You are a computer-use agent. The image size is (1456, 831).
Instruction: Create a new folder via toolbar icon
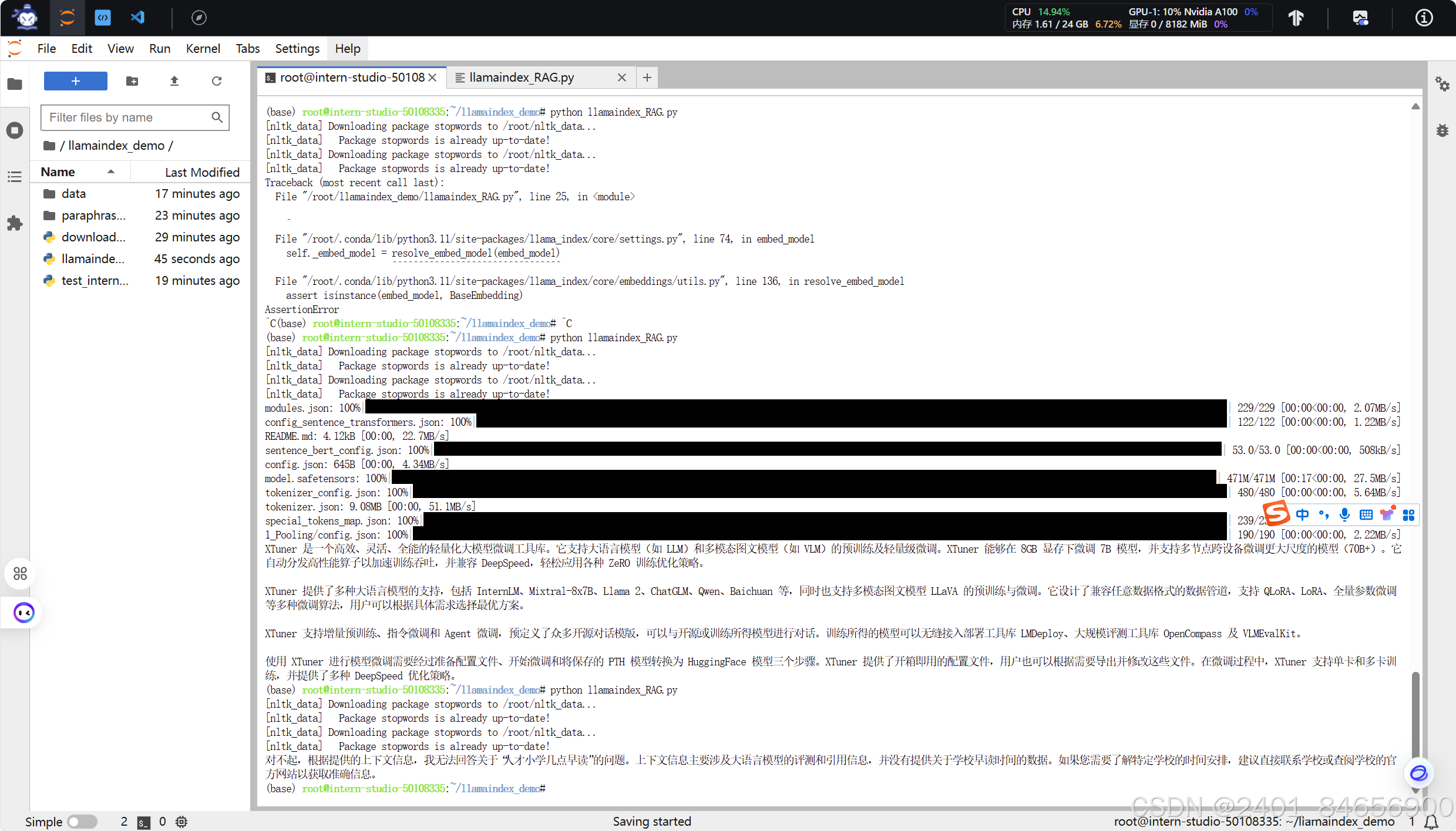pyautogui.click(x=132, y=81)
